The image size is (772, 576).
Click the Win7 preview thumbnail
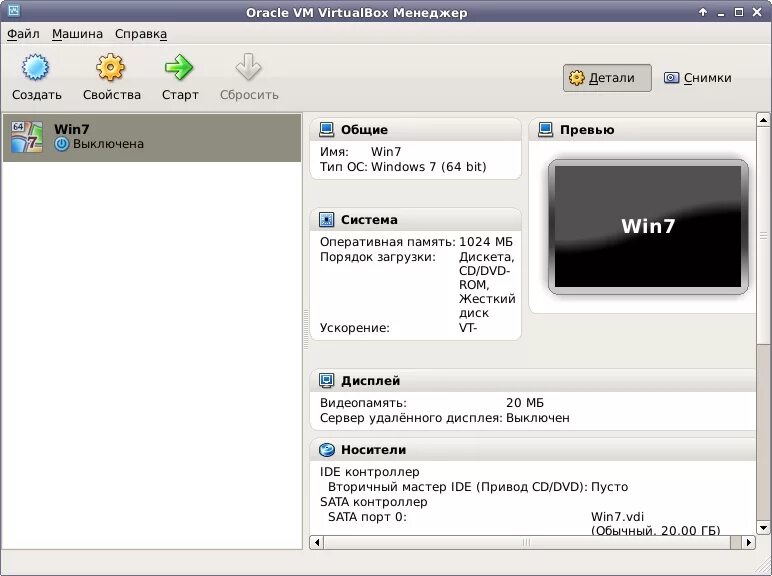[648, 226]
